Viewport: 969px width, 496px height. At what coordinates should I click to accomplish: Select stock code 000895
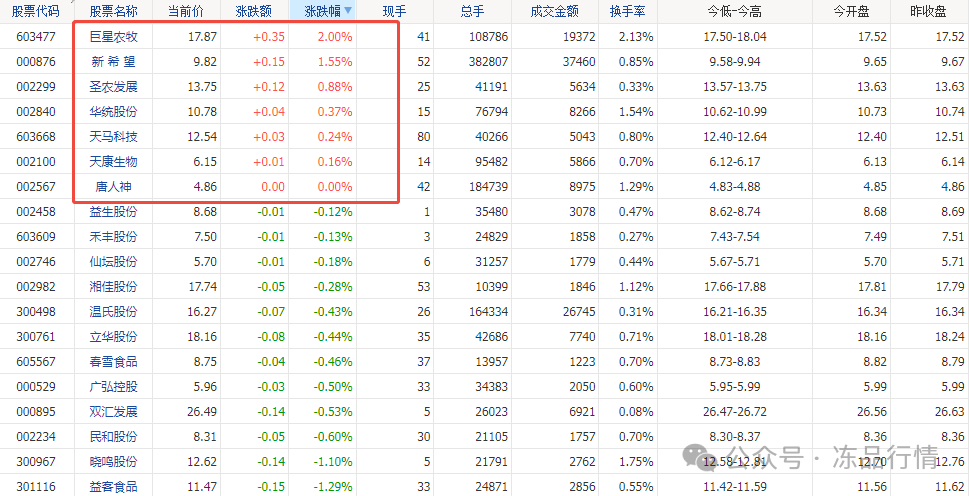(x=36, y=412)
